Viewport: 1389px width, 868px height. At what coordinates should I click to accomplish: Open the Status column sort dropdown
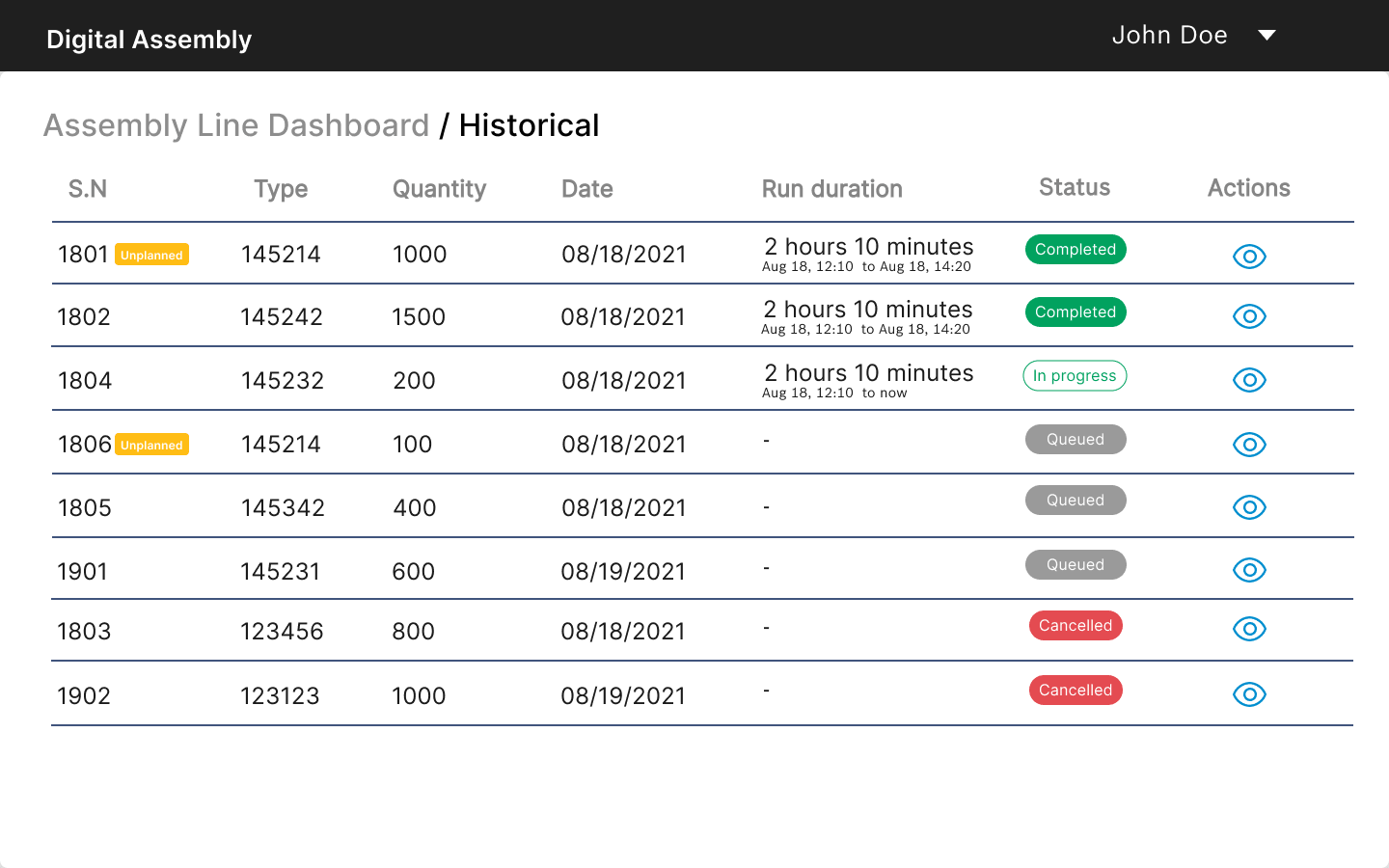click(x=1074, y=188)
